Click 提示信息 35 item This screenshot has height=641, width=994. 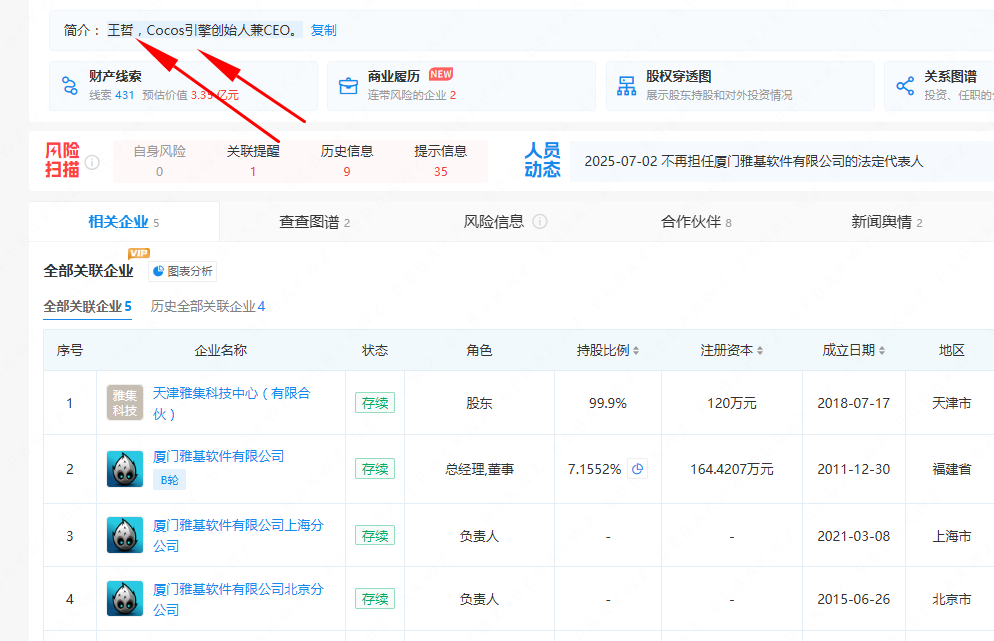point(441,161)
